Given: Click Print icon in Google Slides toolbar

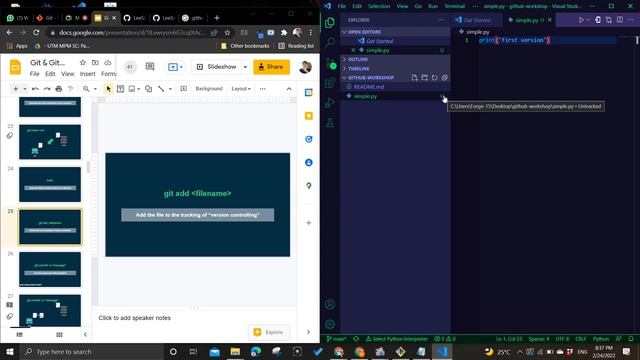Looking at the screenshot, I should pos(59,89).
